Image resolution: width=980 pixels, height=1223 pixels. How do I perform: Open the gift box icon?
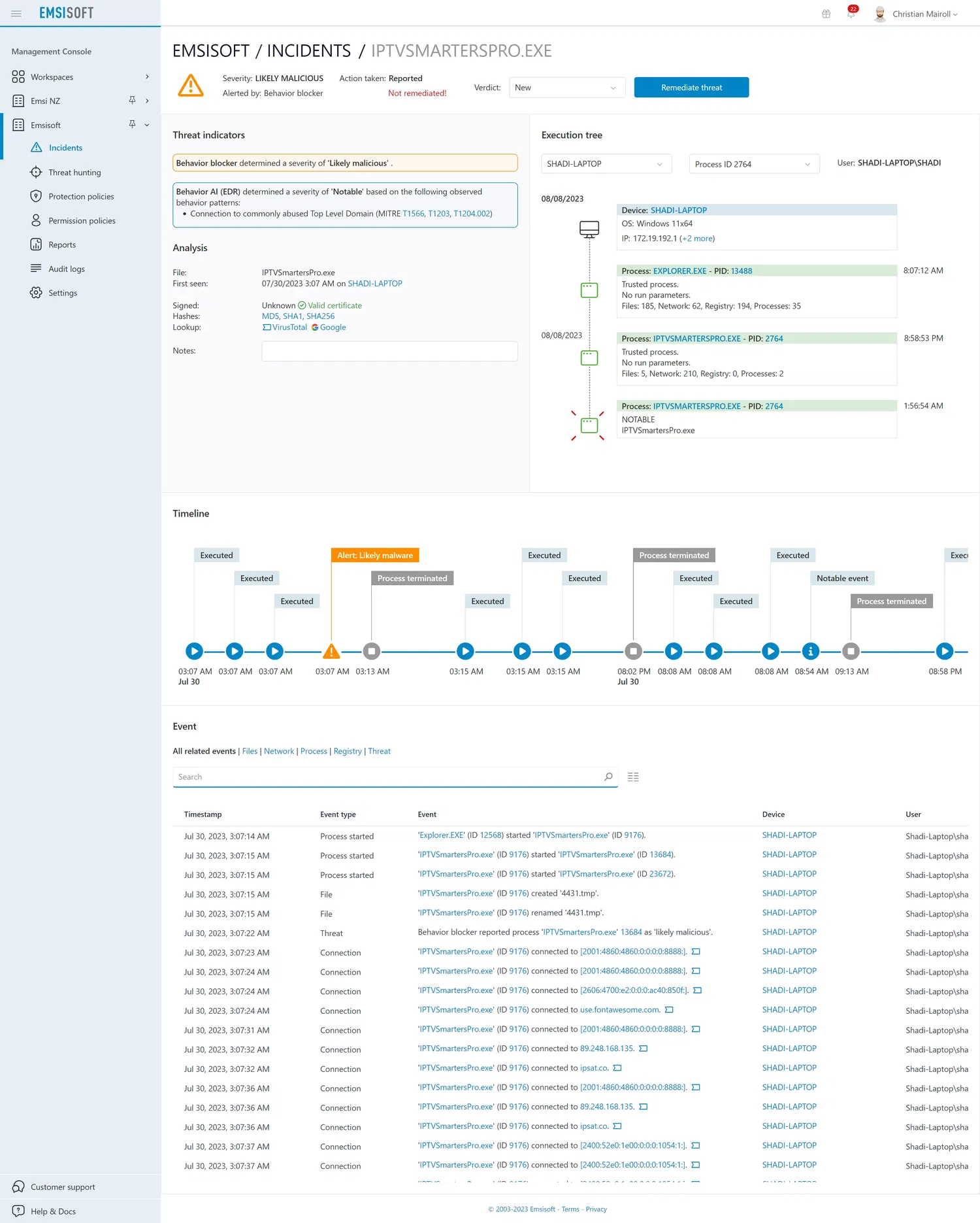(826, 14)
